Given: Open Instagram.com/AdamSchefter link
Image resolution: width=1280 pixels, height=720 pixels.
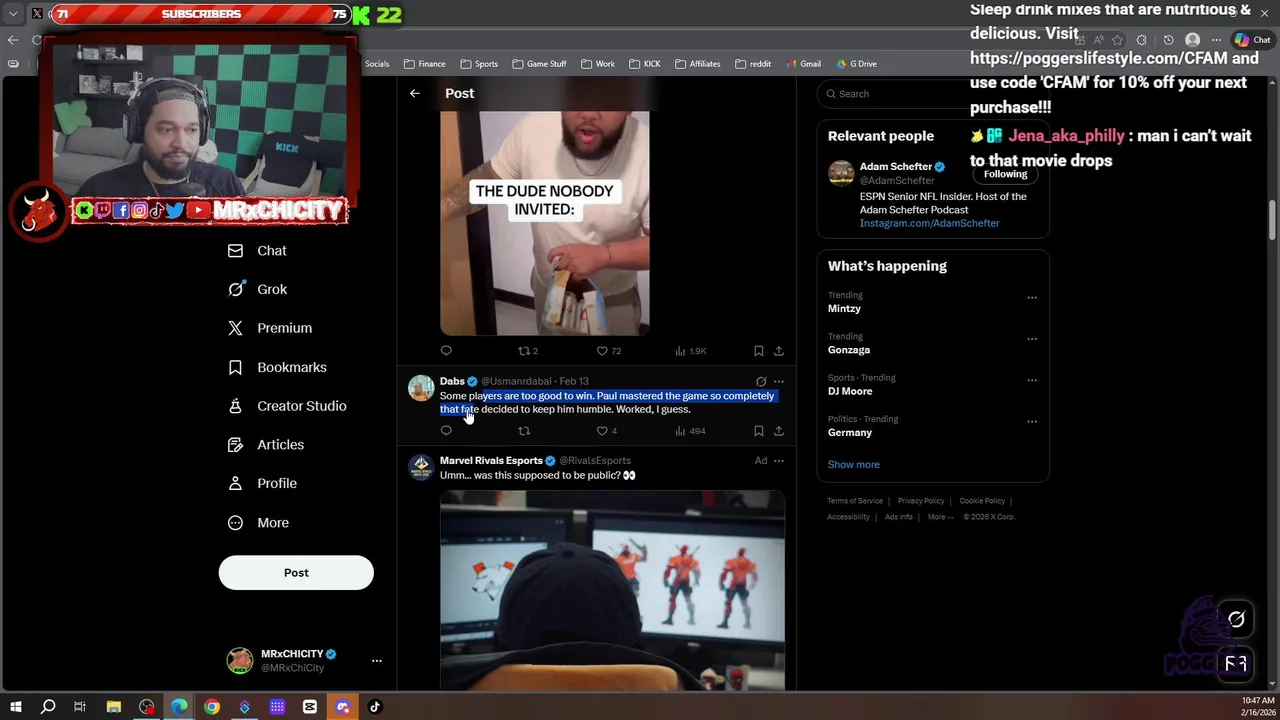Looking at the screenshot, I should click(x=929, y=223).
